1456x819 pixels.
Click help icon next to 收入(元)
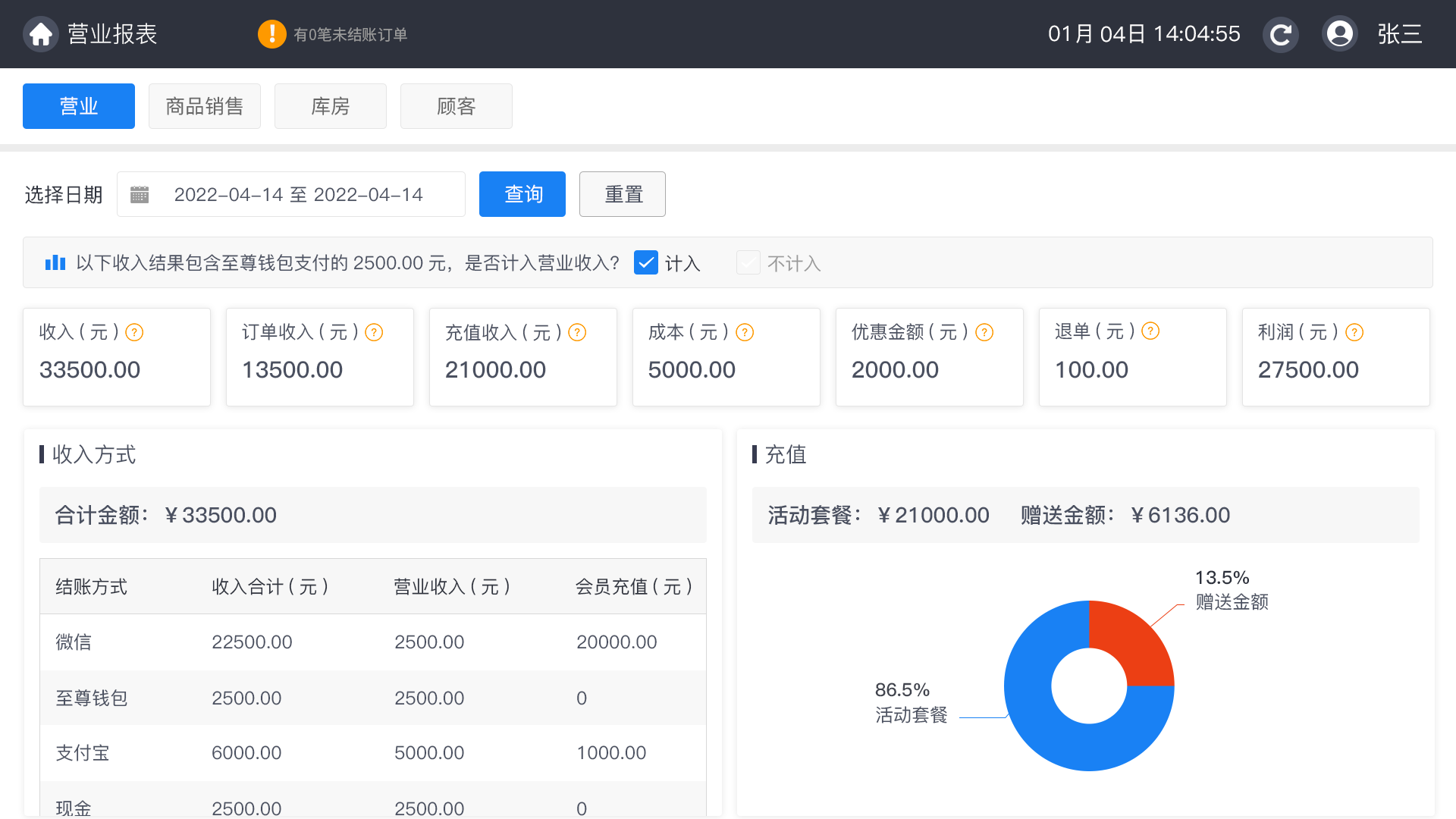tap(134, 332)
